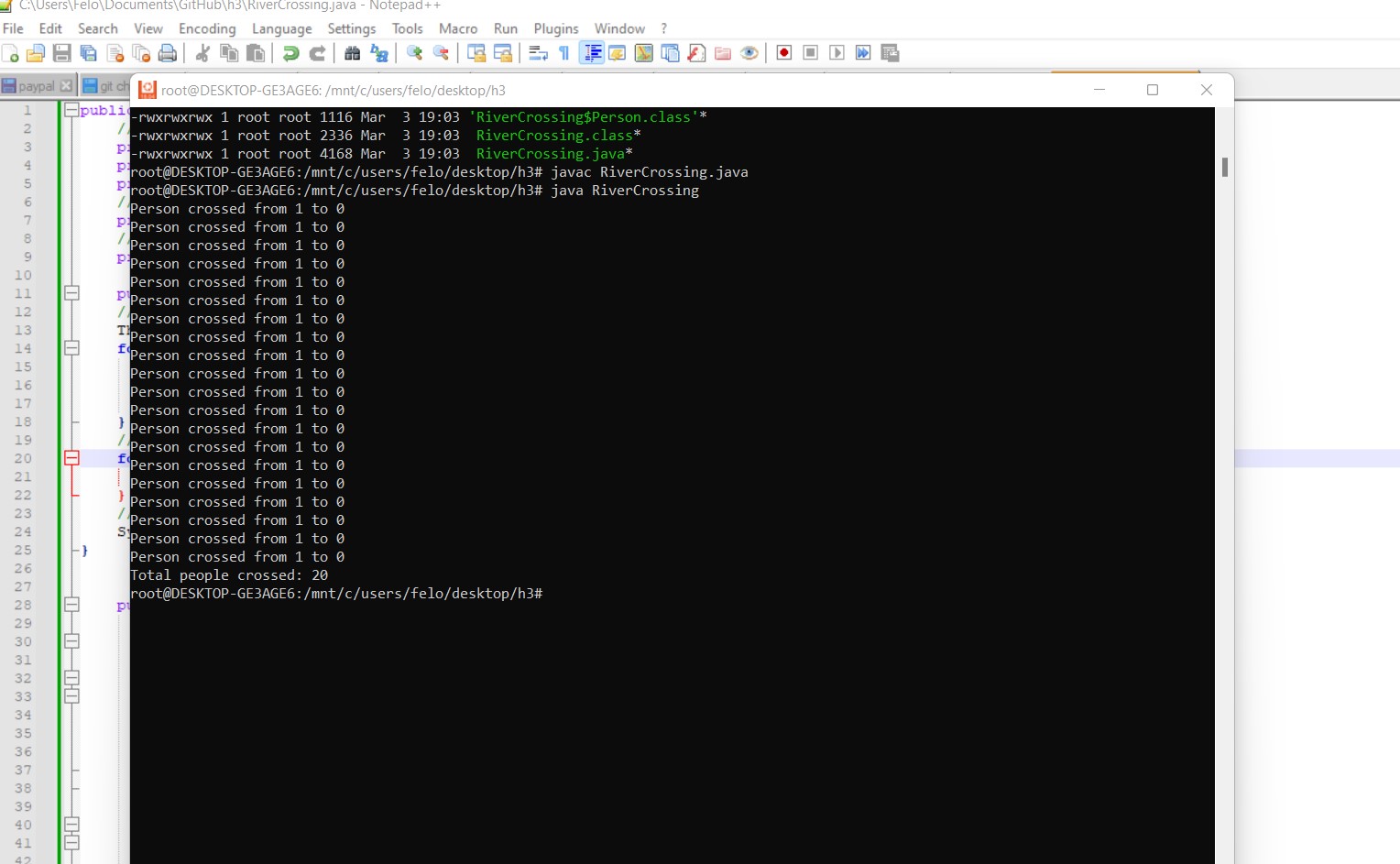Open the Replace dialog icon
1400x864 pixels.
378,53
